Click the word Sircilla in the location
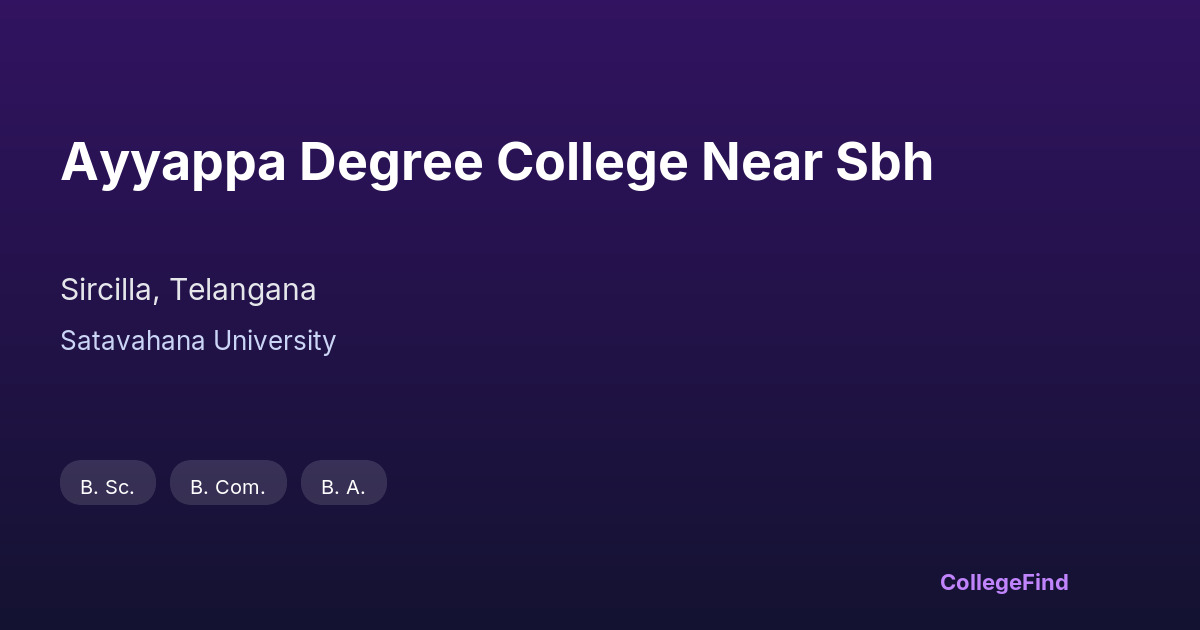 click(x=108, y=290)
